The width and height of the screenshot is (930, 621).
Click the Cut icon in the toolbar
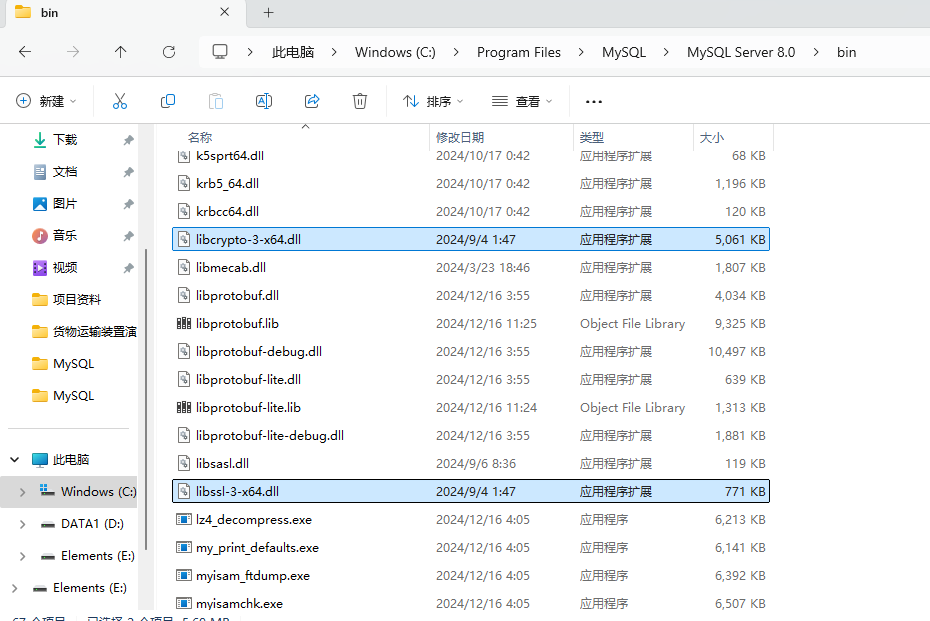120,101
